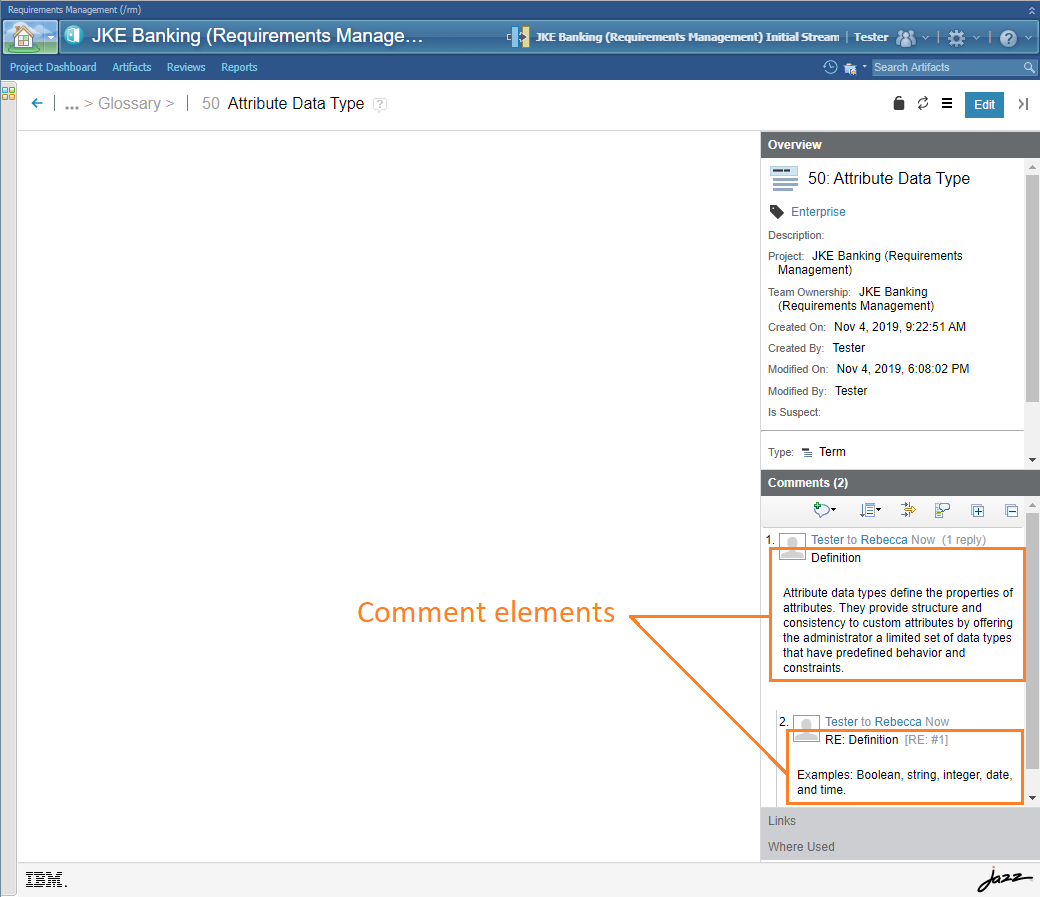
Task: Click the JKE Banking project title
Action: (x=257, y=36)
